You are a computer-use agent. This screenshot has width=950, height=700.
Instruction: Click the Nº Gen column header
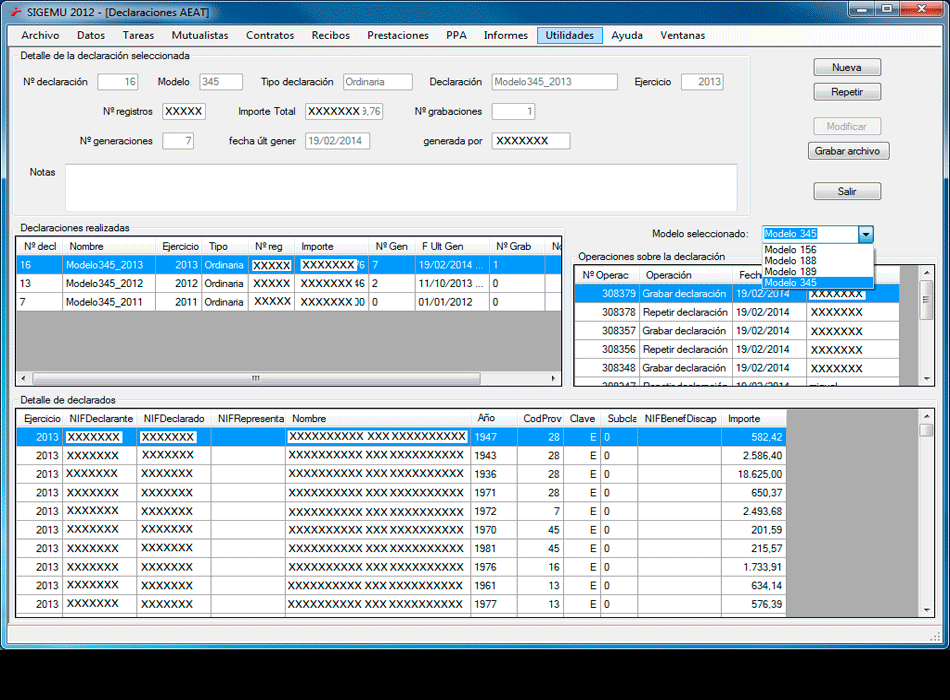tap(391, 247)
